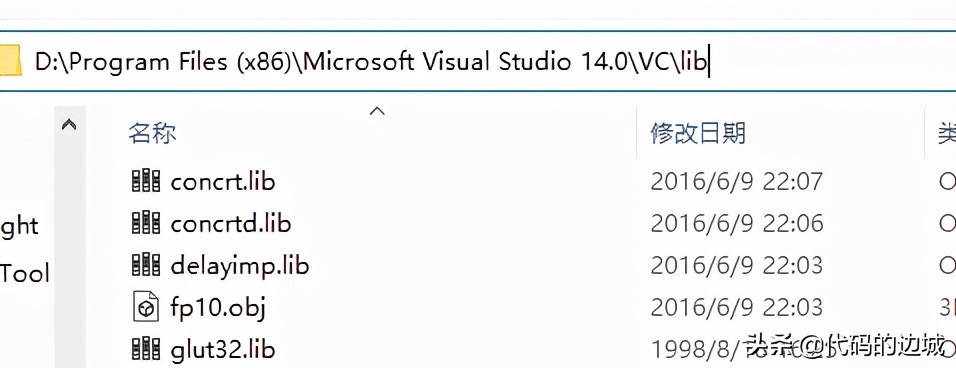Sort files by the 修改日期 column header

click(698, 132)
